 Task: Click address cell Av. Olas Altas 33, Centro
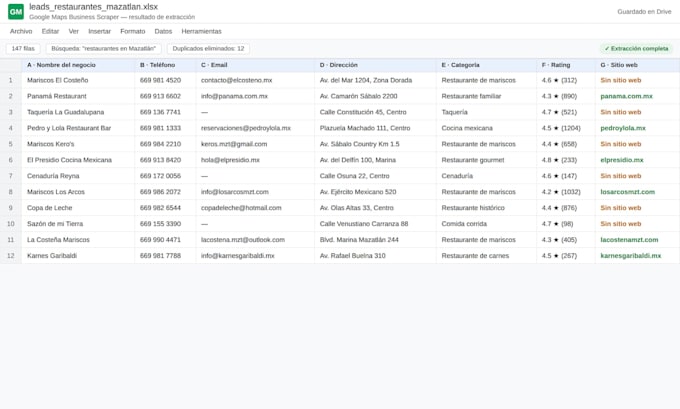[376, 208]
